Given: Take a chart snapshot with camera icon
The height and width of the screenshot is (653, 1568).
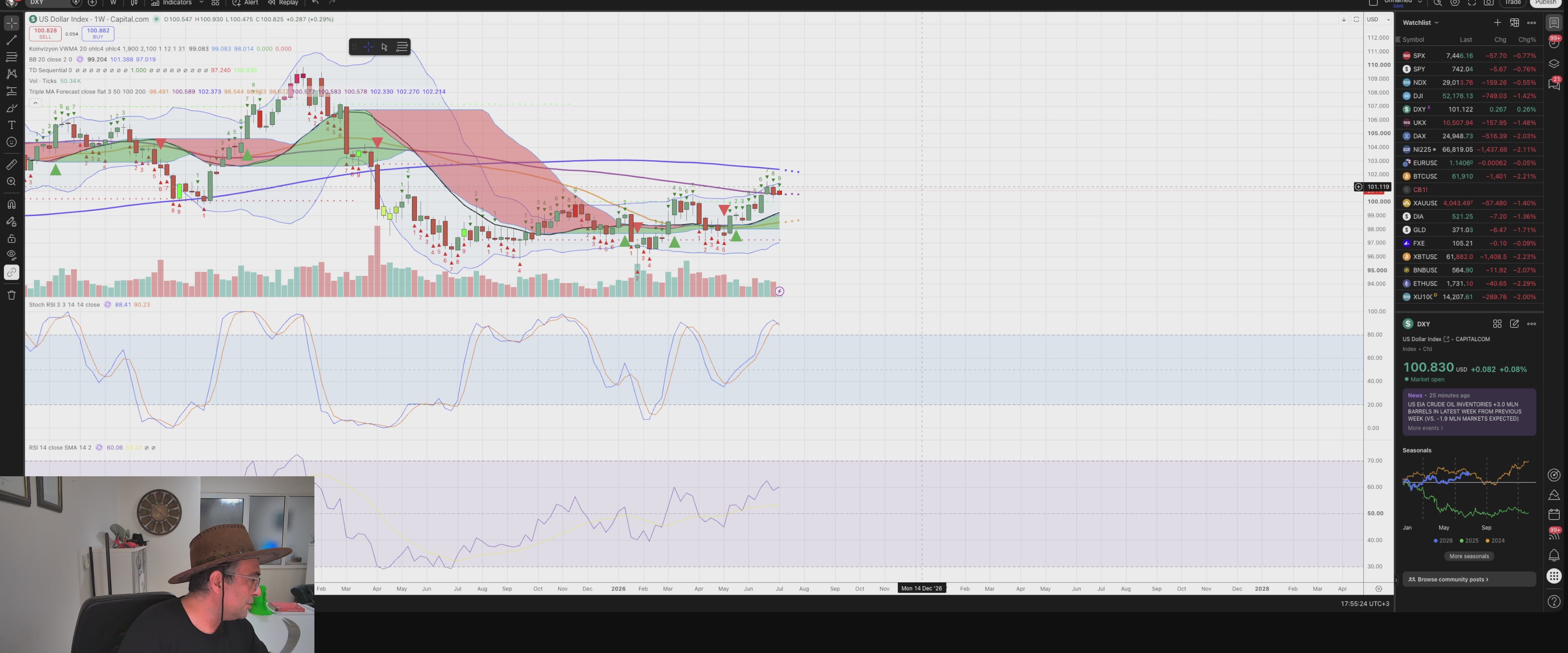Looking at the screenshot, I should click(1488, 3).
